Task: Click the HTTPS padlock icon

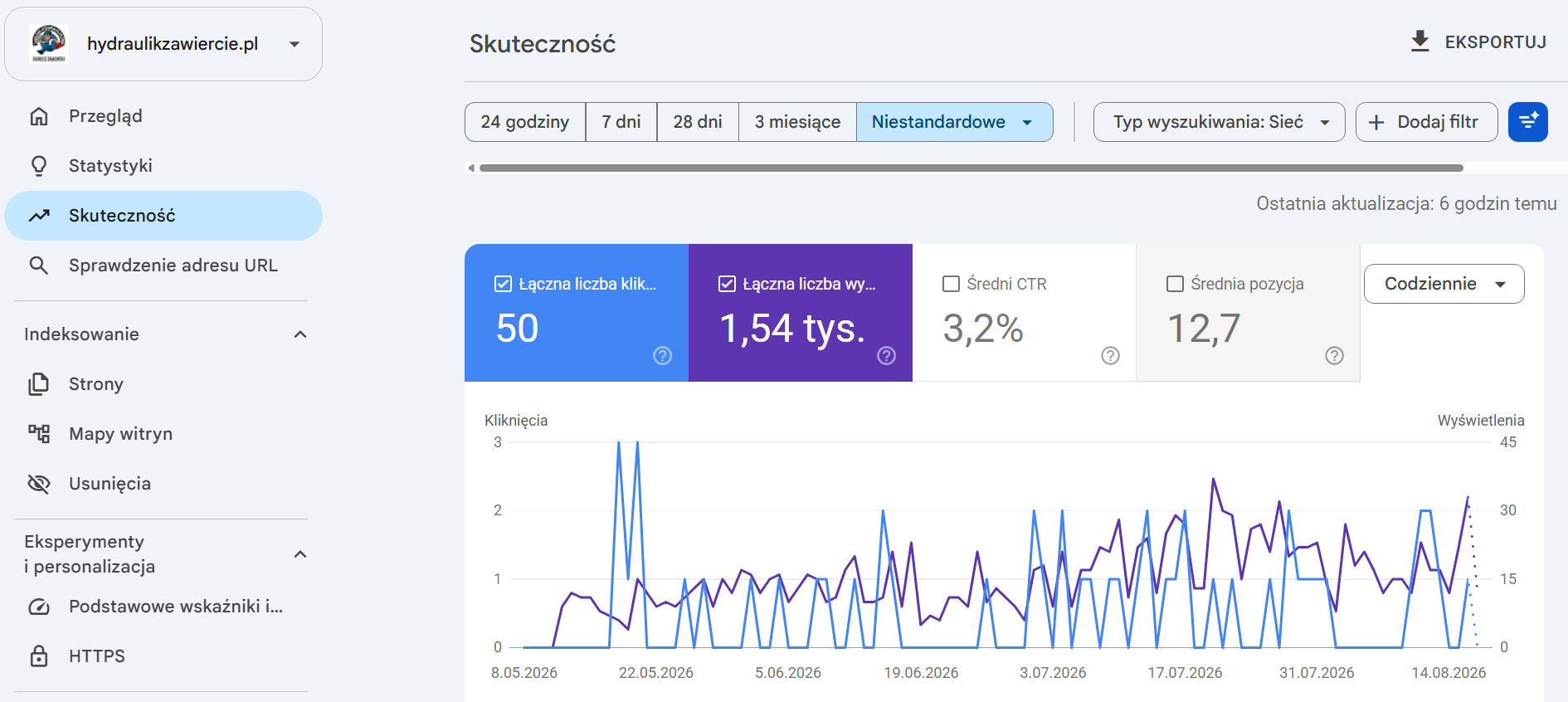Action: click(x=39, y=656)
